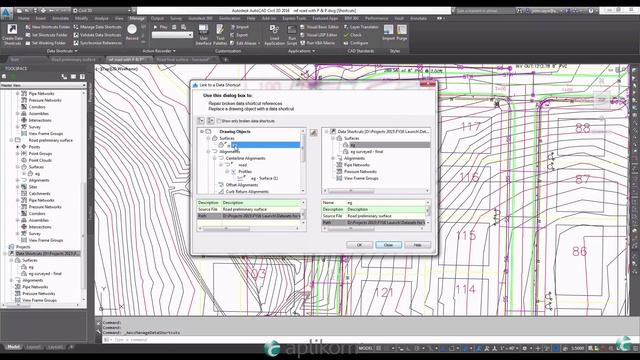Viewport: 640px width, 360px height.
Task: Open Manage Data Shortcuts tool
Action: [x=97, y=27]
